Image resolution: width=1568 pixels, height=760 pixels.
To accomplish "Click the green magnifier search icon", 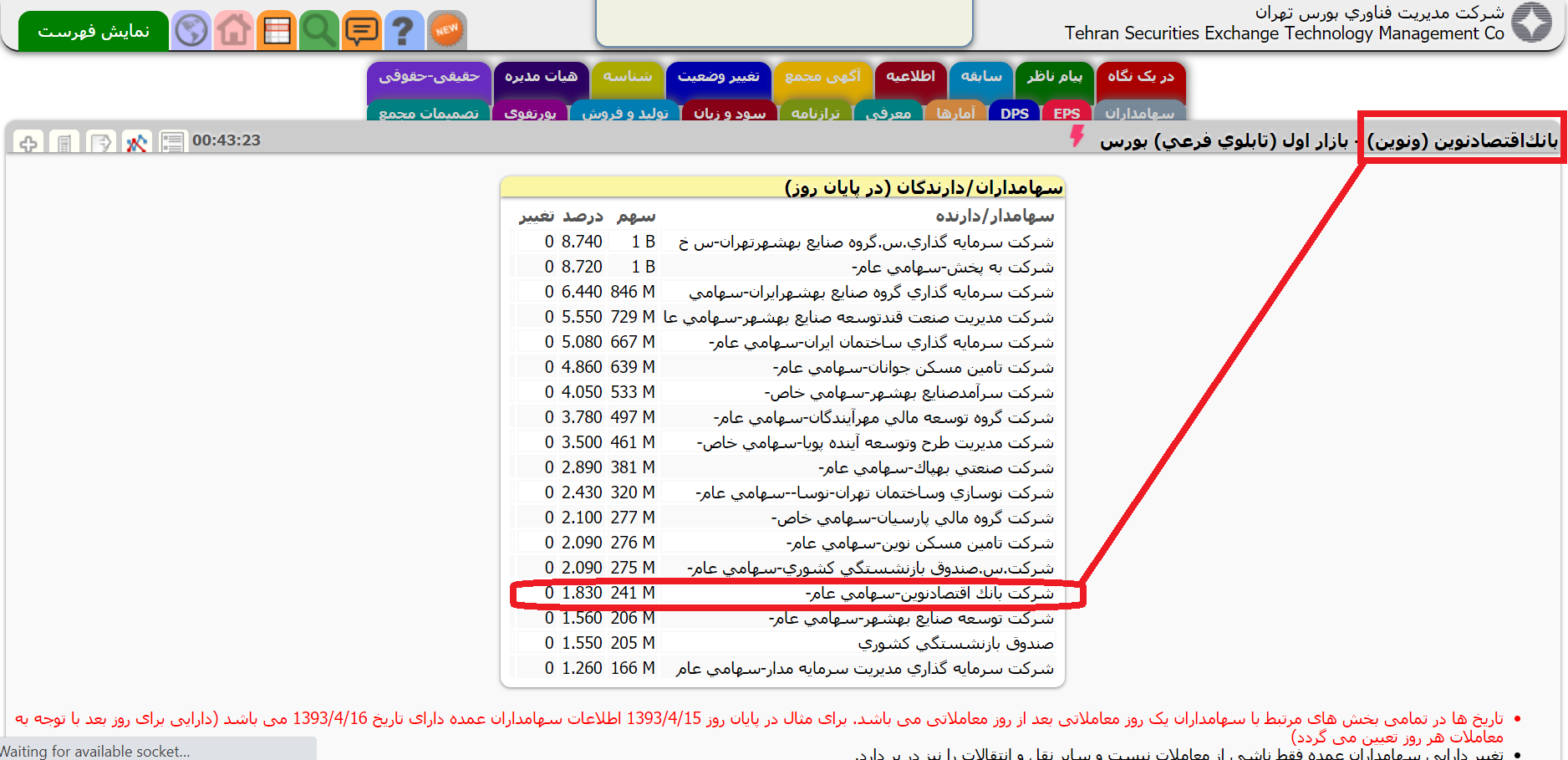I will click(319, 31).
